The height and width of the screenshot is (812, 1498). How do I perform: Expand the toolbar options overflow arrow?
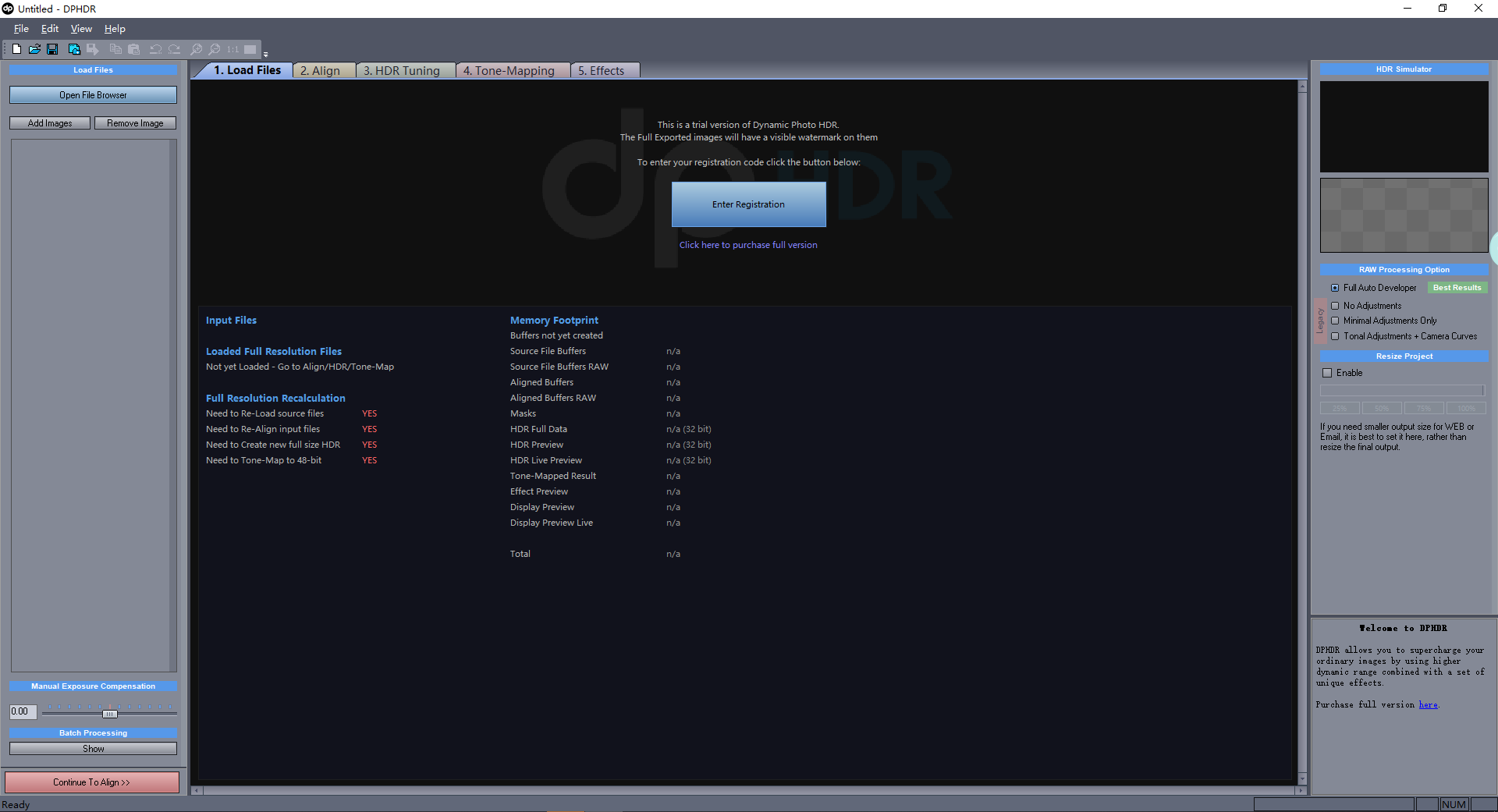[x=265, y=54]
